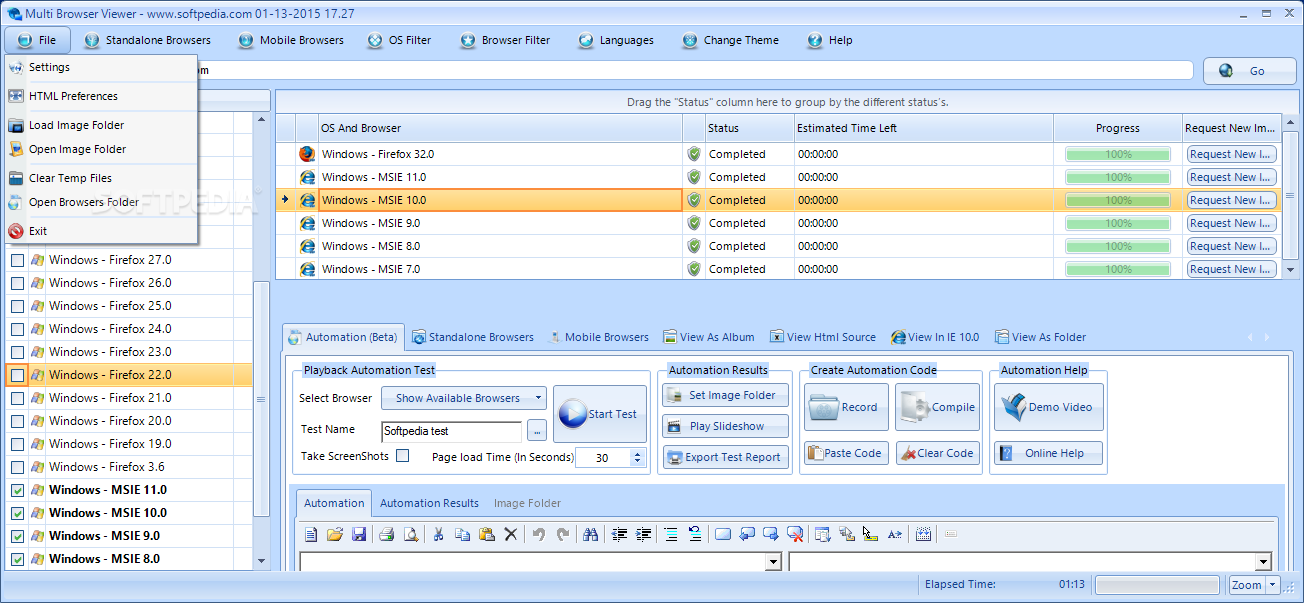Image resolution: width=1304 pixels, height=603 pixels.
Task: Click the page load time up arrow
Action: click(x=638, y=453)
